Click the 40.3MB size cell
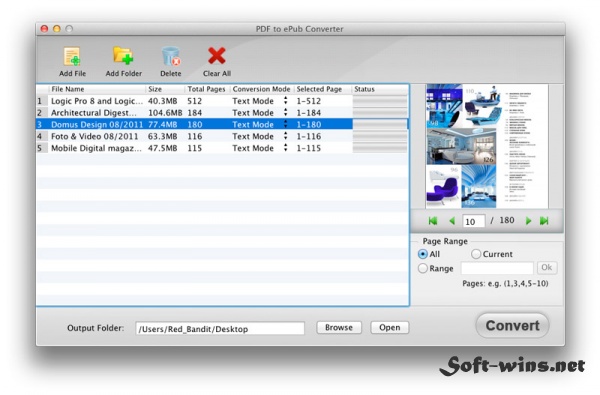This screenshot has width=600, height=395. 163,101
